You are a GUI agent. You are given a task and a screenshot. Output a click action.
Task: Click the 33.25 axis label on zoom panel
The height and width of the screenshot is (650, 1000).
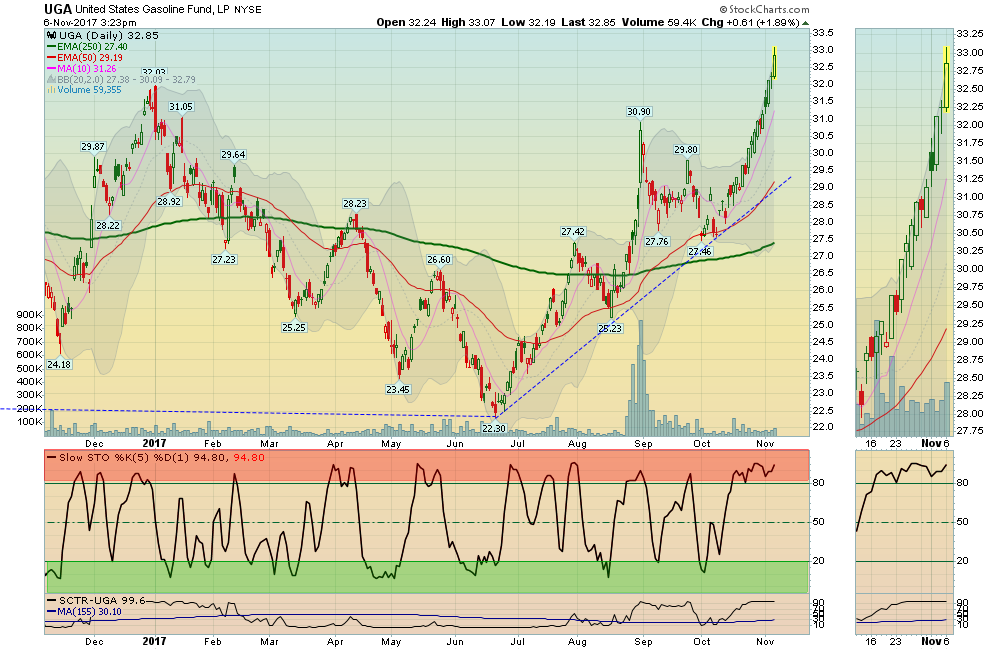pos(970,33)
